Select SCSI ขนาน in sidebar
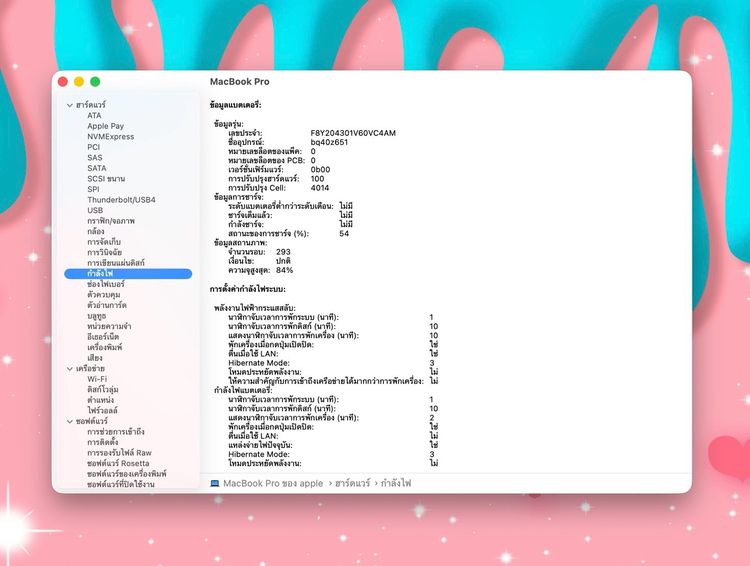This screenshot has height=566, width=750. click(x=106, y=178)
